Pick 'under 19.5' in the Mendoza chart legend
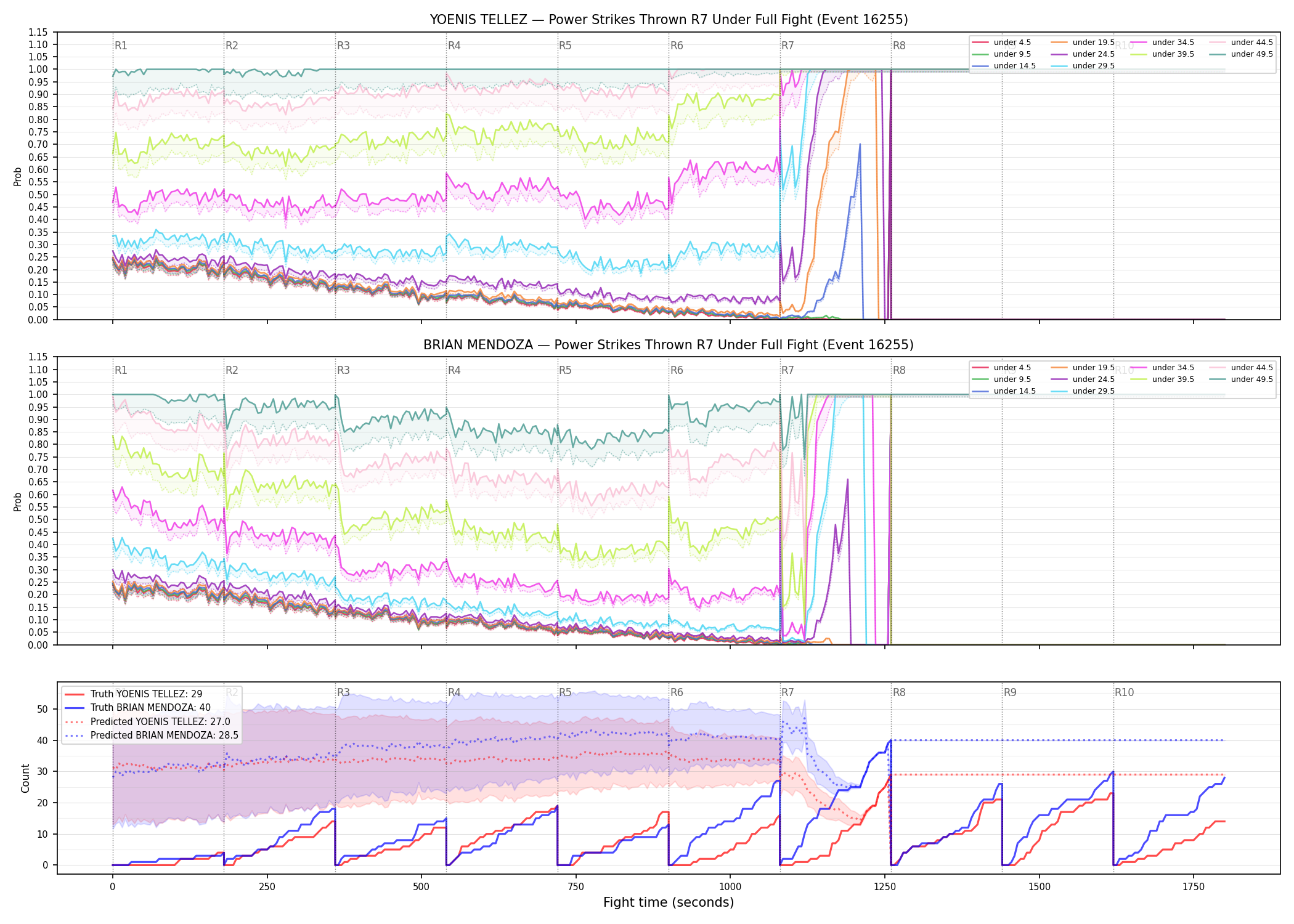Viewport: 1294px width, 924px height. [x=1083, y=368]
